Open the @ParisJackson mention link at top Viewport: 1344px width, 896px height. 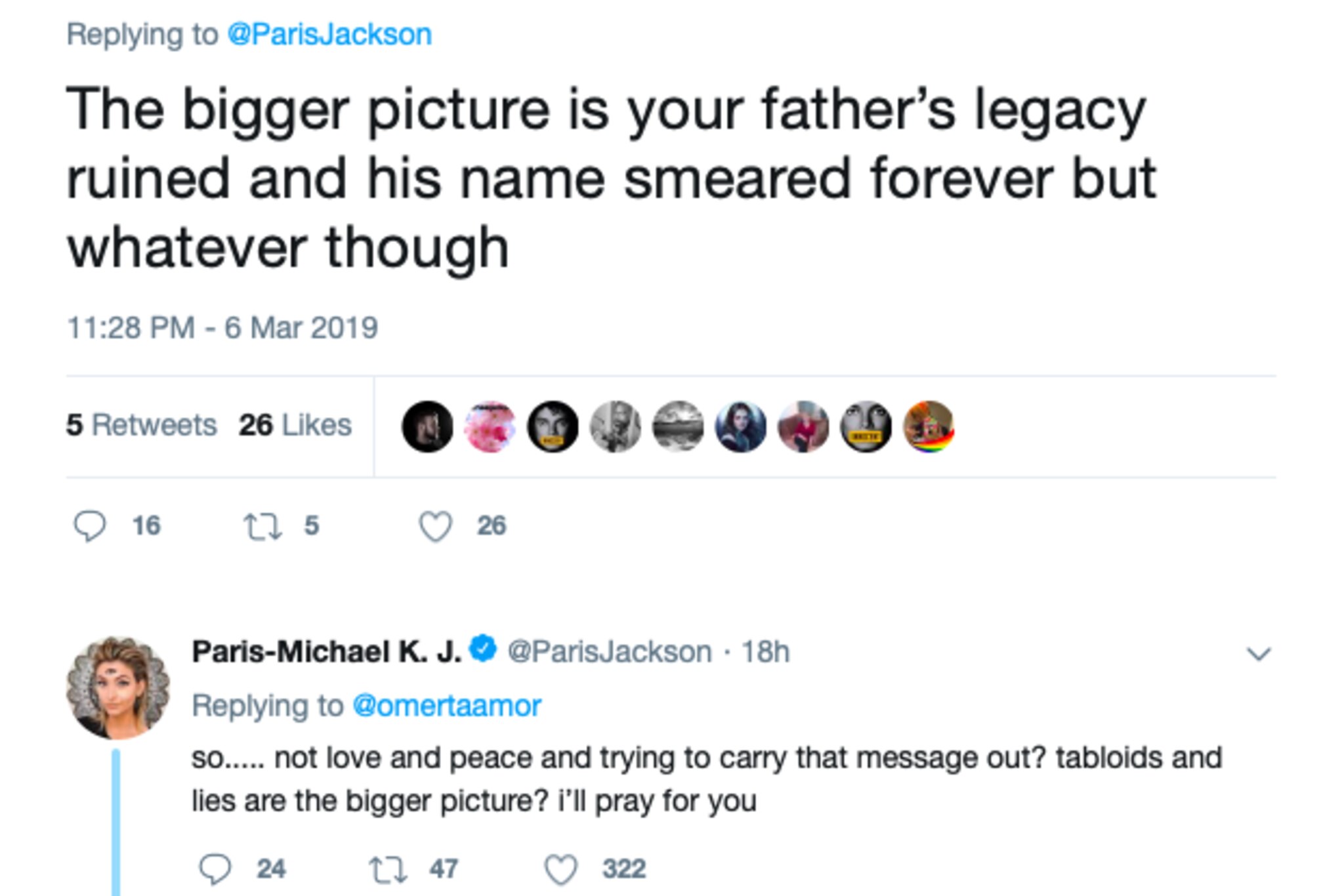(x=329, y=34)
